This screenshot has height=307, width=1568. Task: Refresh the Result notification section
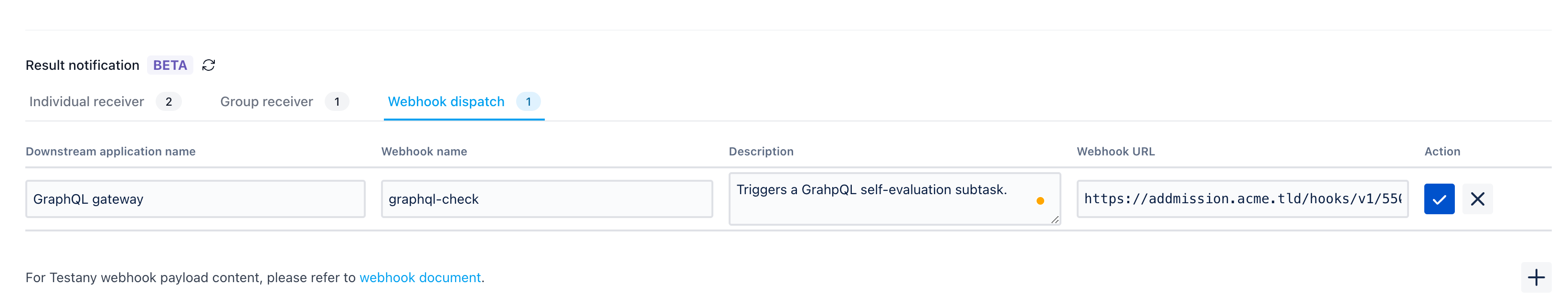[x=208, y=65]
